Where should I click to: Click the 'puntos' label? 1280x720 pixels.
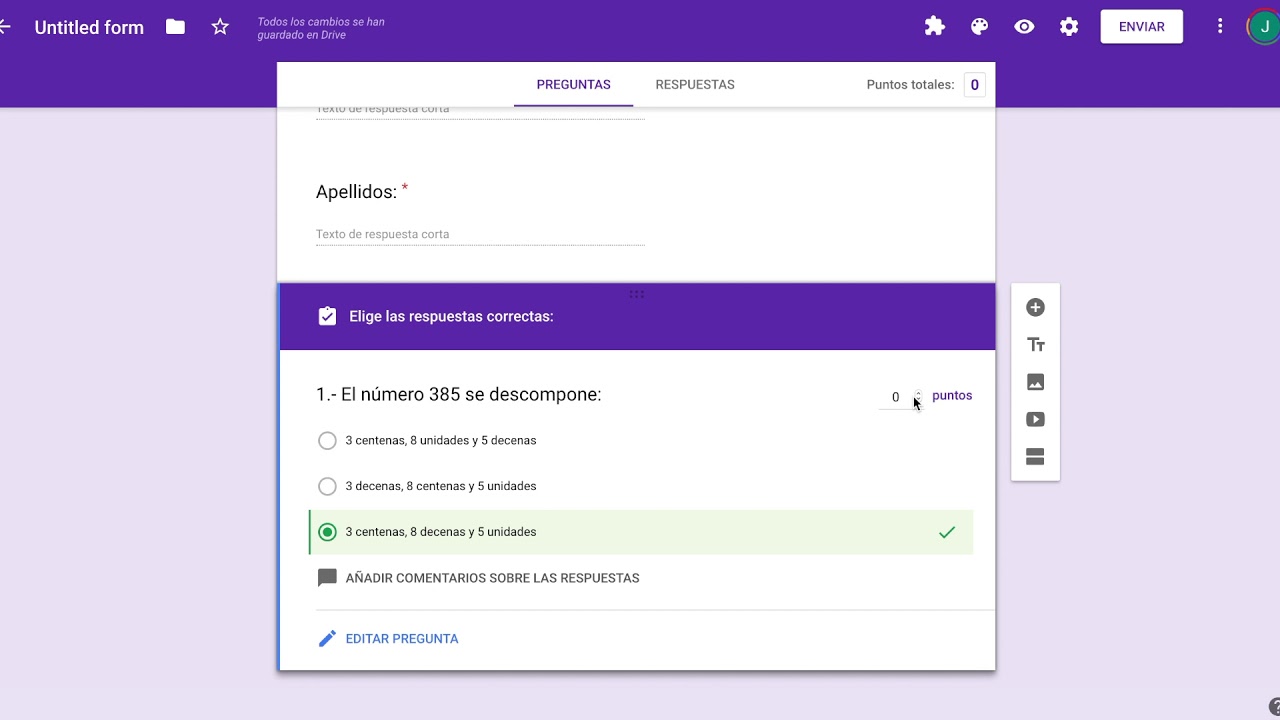pyautogui.click(x=952, y=396)
